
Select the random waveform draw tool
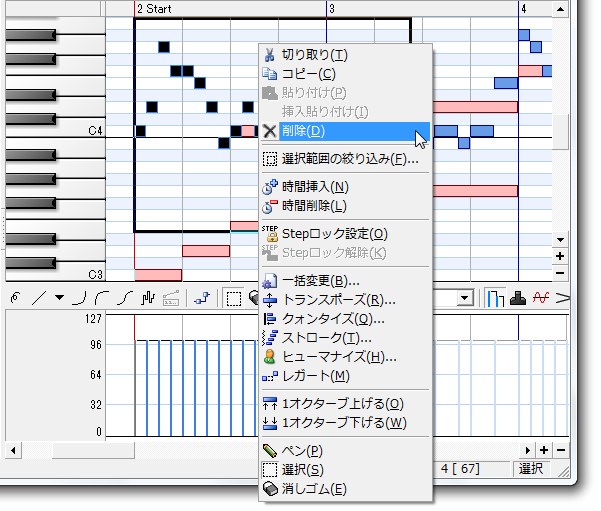coord(148,298)
